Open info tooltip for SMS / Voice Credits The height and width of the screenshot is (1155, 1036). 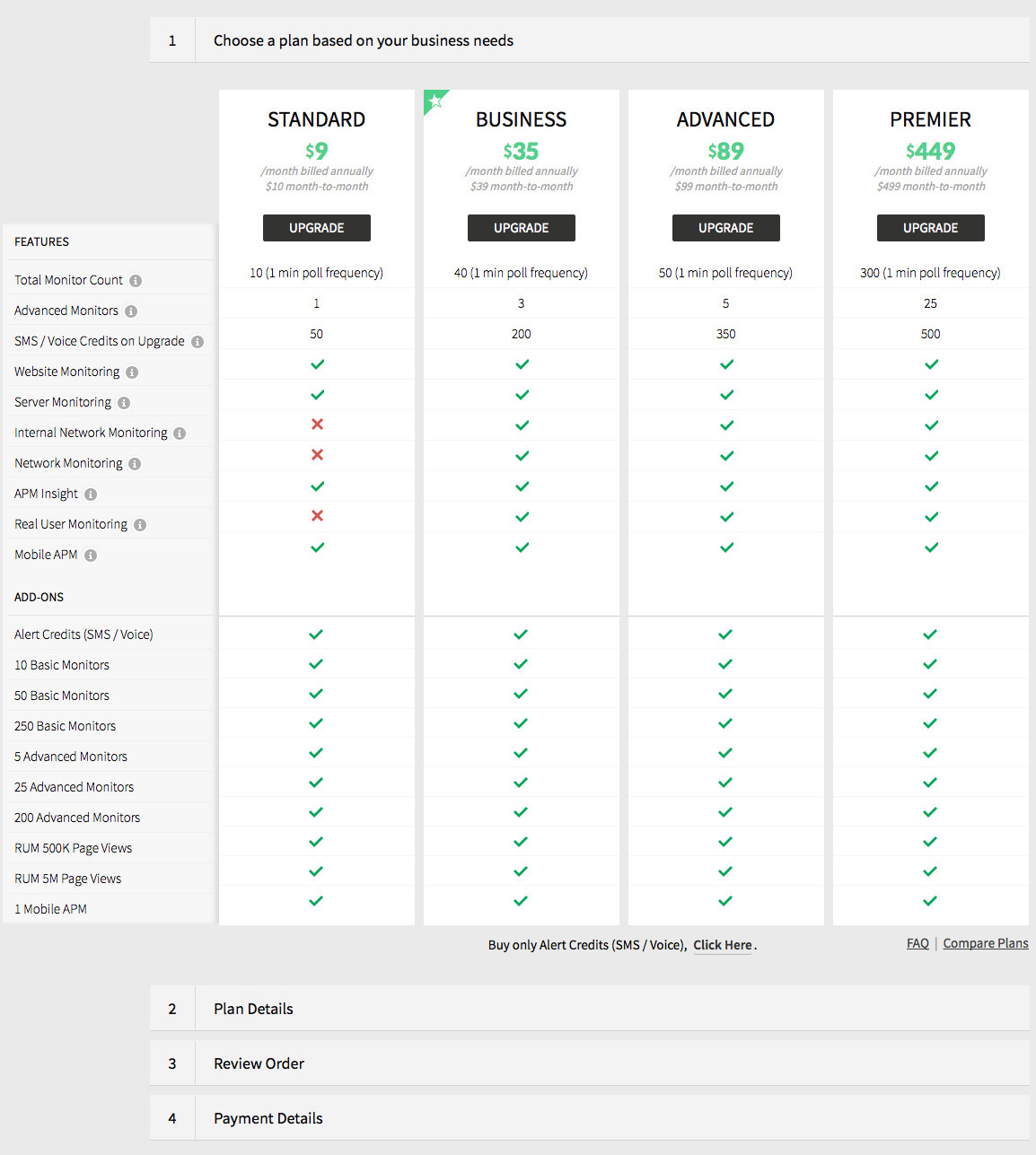point(198,342)
